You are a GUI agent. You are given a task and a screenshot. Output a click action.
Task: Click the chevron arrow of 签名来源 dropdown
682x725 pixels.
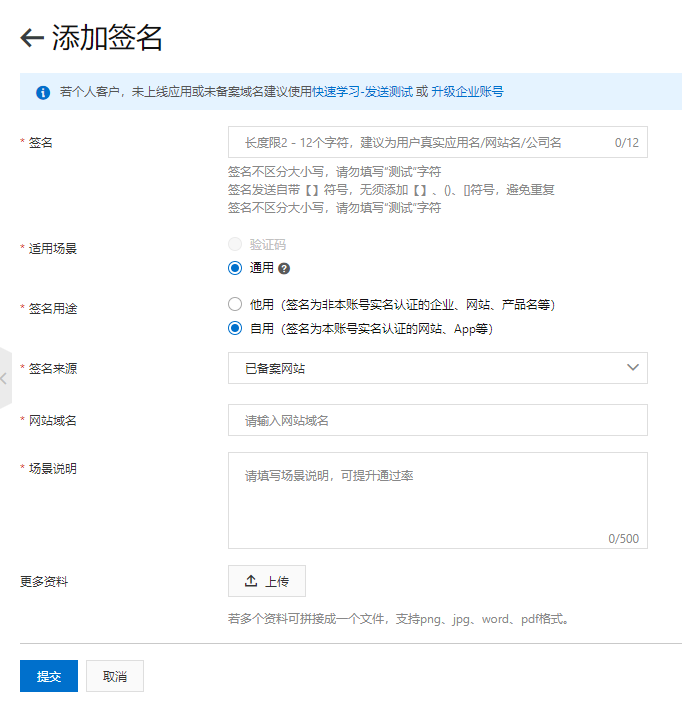point(633,368)
